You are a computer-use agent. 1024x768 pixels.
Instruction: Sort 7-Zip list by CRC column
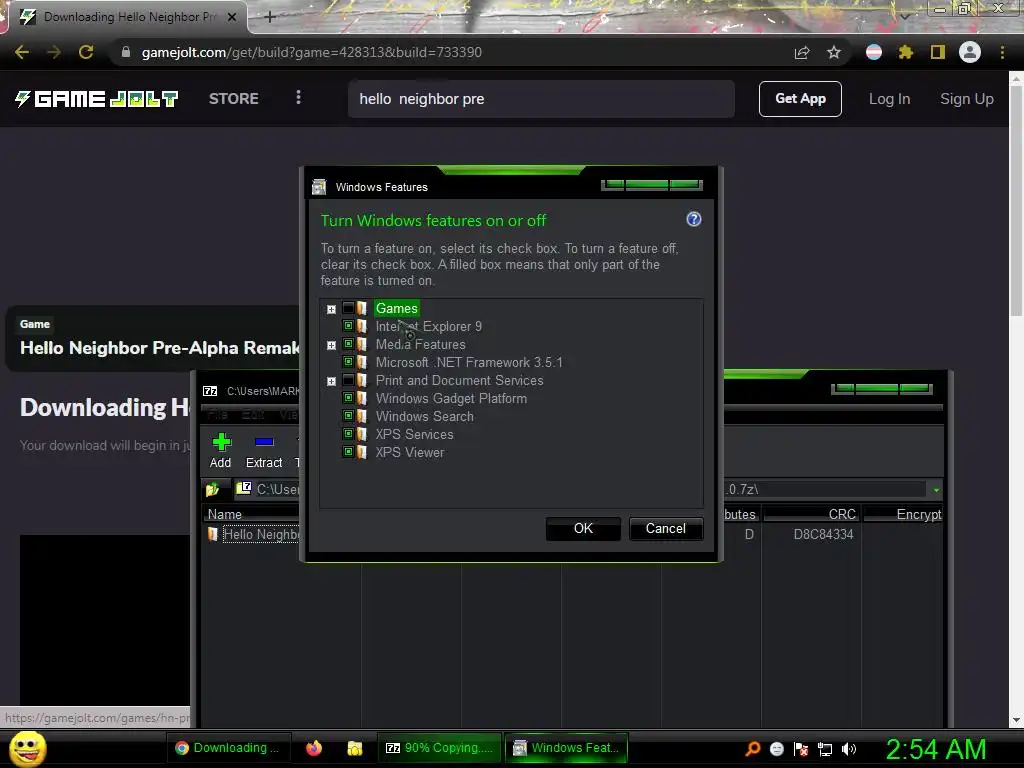tap(812, 514)
